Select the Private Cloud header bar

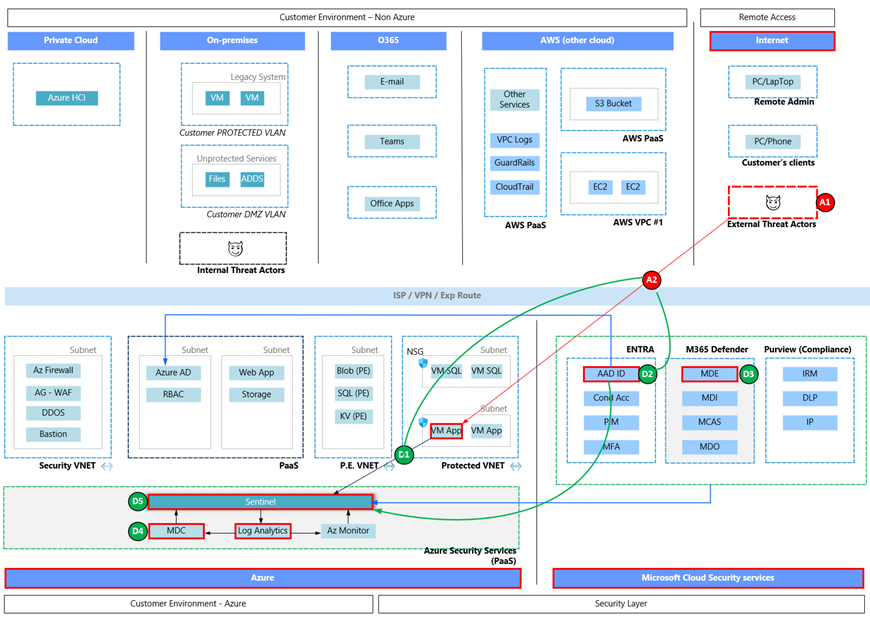(x=71, y=40)
